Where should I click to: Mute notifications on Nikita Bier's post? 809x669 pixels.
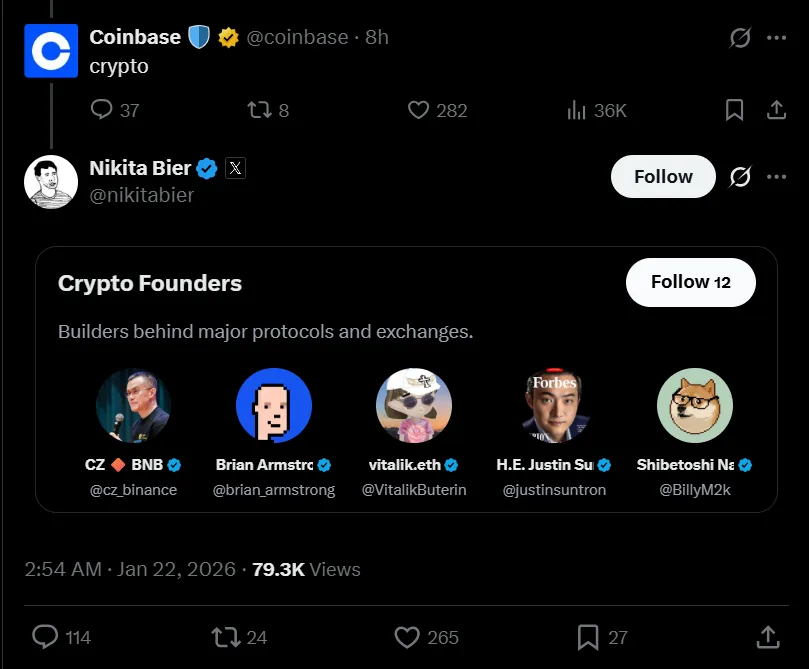739,176
